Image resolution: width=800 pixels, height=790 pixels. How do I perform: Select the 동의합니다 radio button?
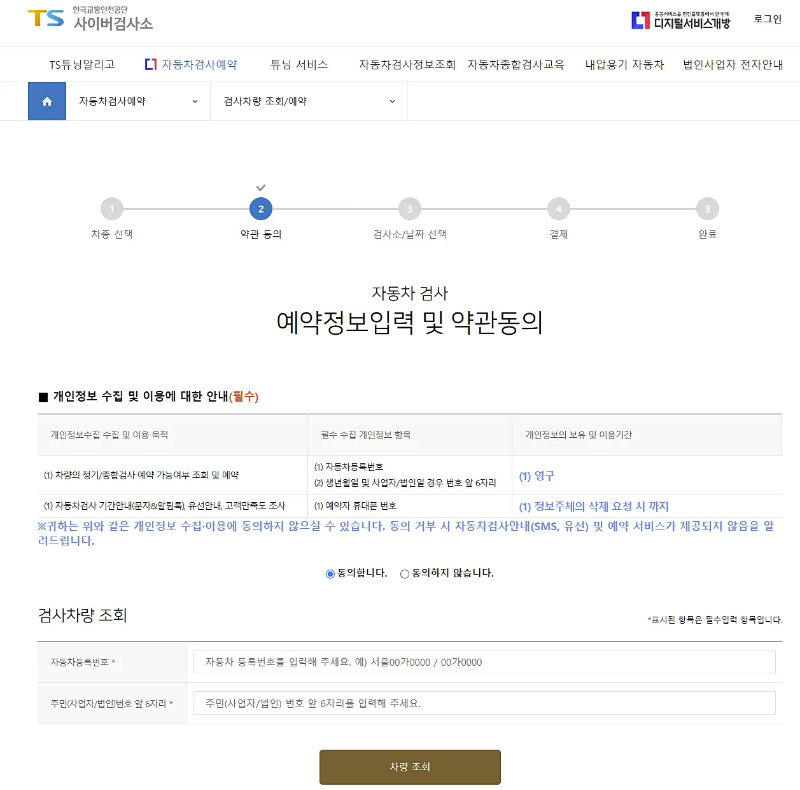click(331, 574)
